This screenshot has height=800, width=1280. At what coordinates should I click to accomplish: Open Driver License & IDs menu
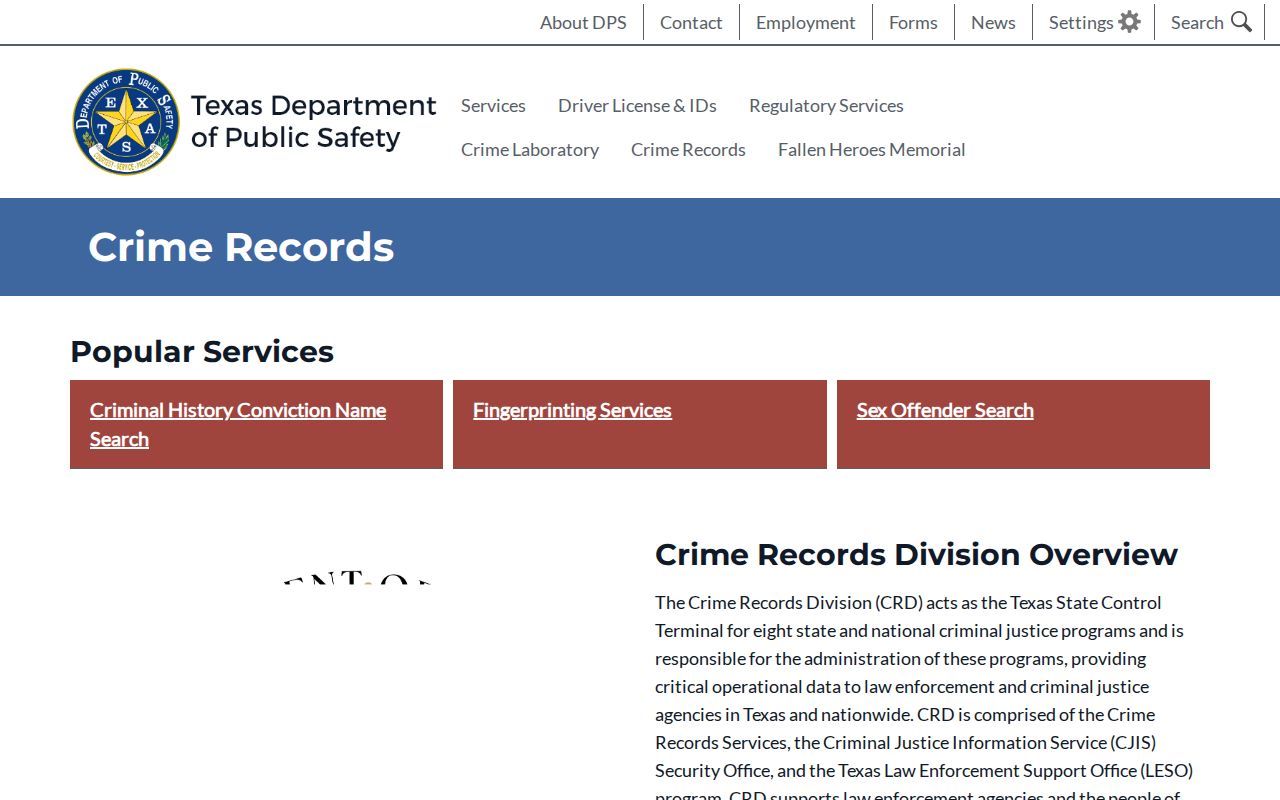[637, 105]
